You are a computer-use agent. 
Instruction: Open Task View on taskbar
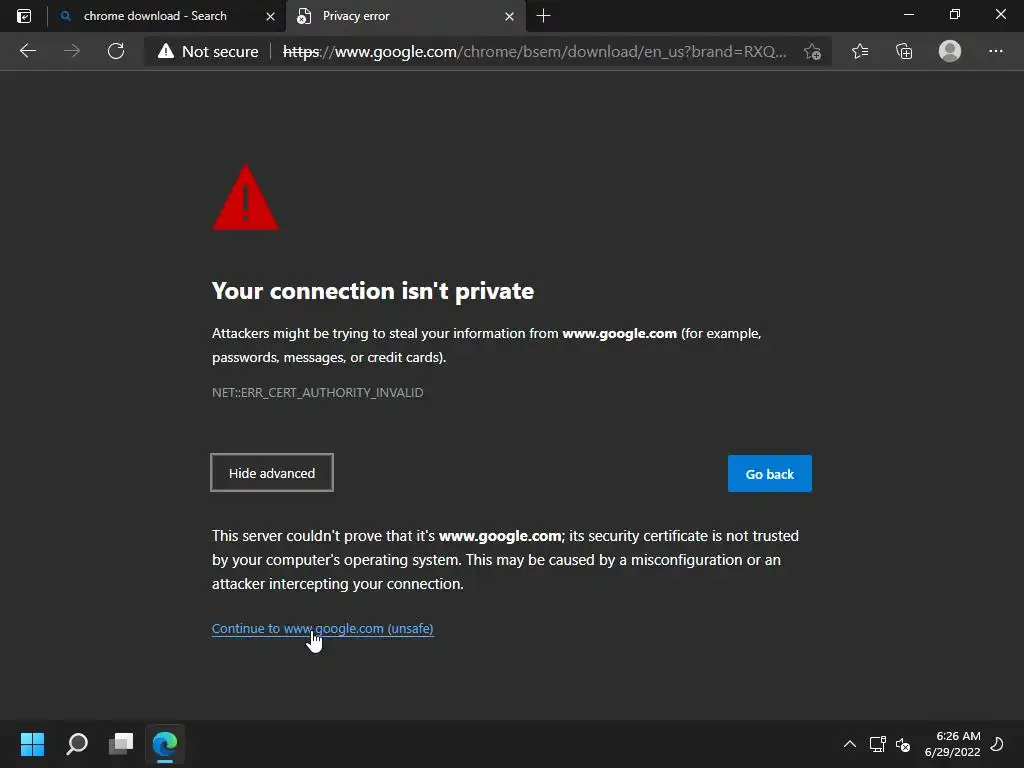click(x=121, y=744)
